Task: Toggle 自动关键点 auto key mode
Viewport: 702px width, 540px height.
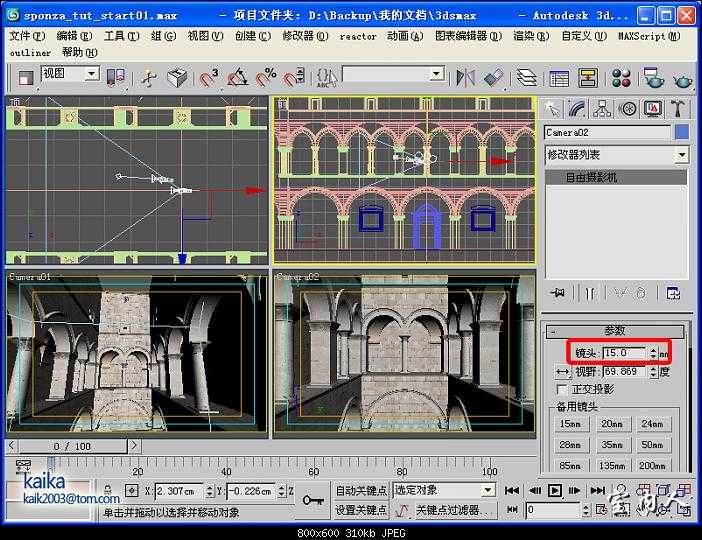Action: [361, 491]
